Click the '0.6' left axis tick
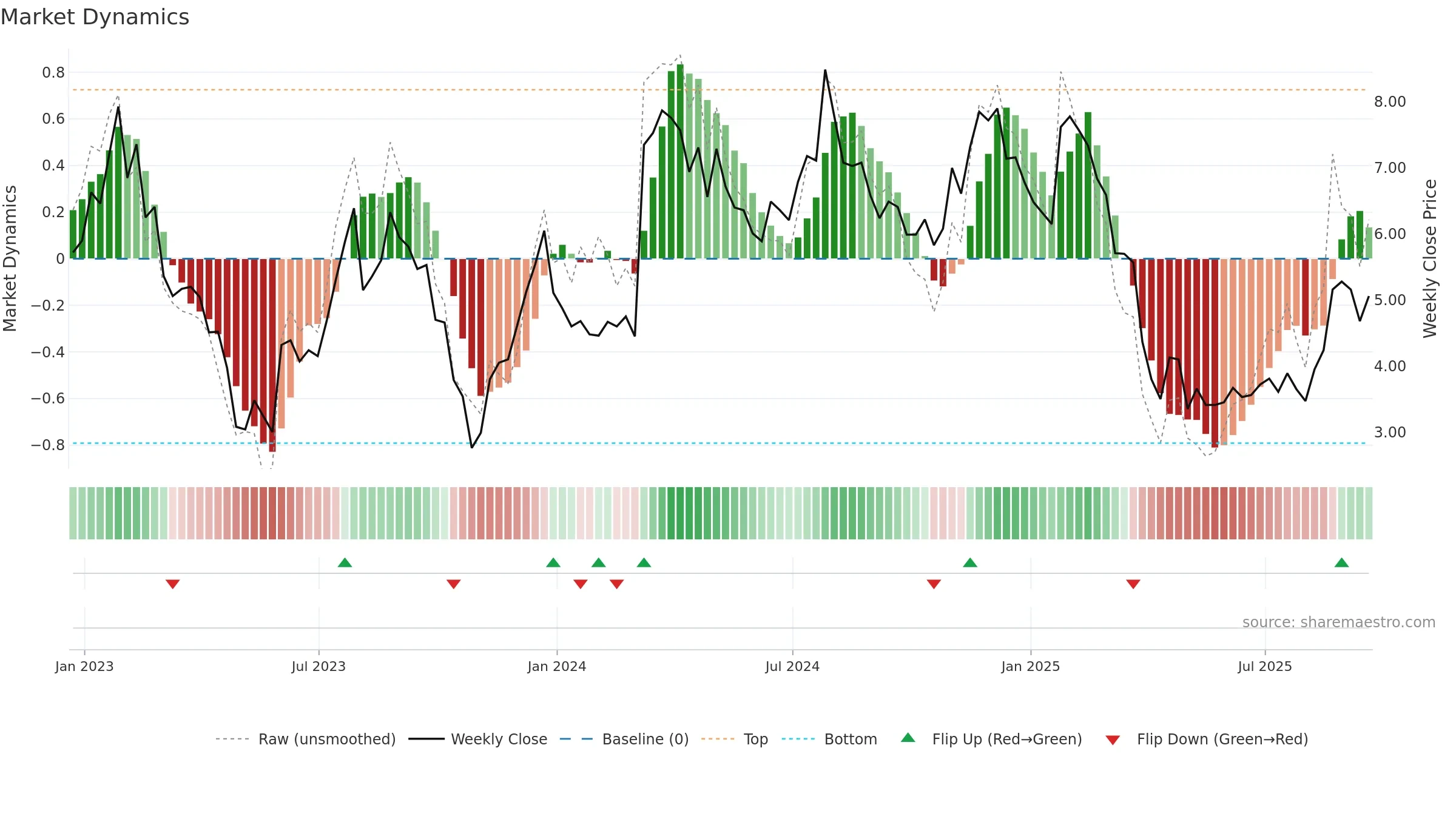This screenshot has height=819, width=1456. click(x=53, y=119)
